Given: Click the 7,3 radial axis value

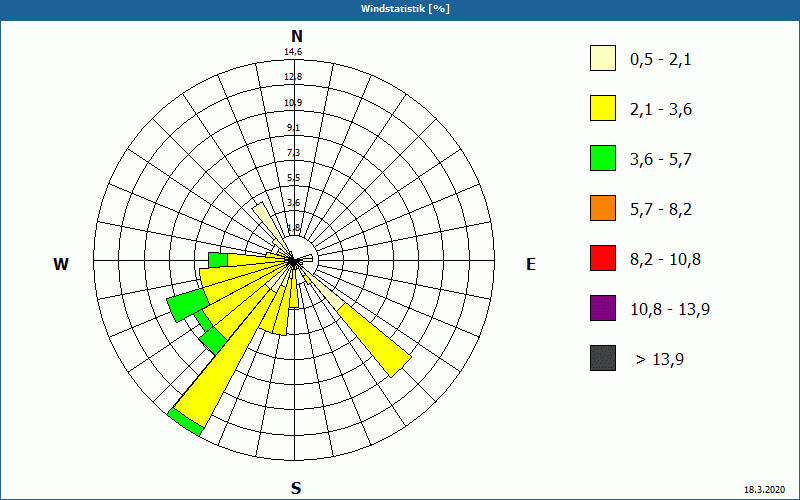Looking at the screenshot, I should (x=293, y=153).
